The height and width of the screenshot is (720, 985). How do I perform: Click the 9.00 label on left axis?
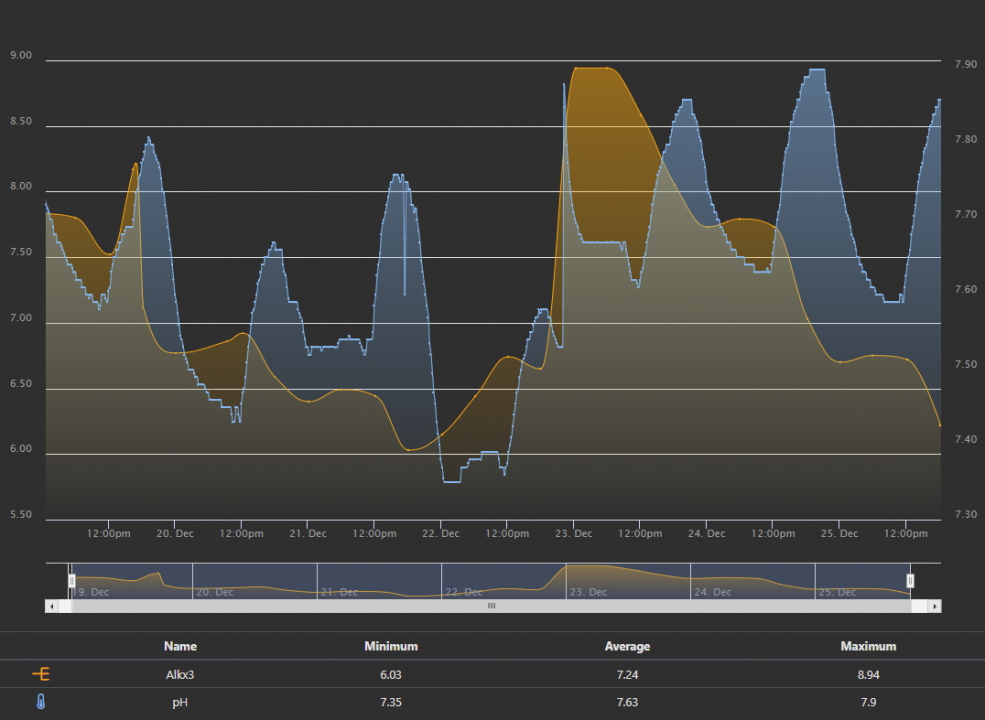(21, 56)
